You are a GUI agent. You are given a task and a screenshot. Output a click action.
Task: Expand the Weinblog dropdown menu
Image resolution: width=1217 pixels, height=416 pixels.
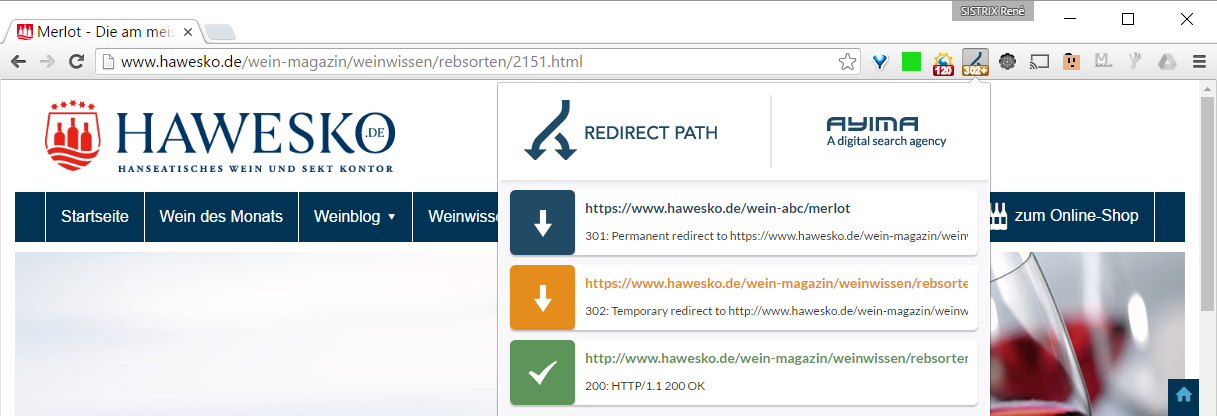click(x=355, y=216)
